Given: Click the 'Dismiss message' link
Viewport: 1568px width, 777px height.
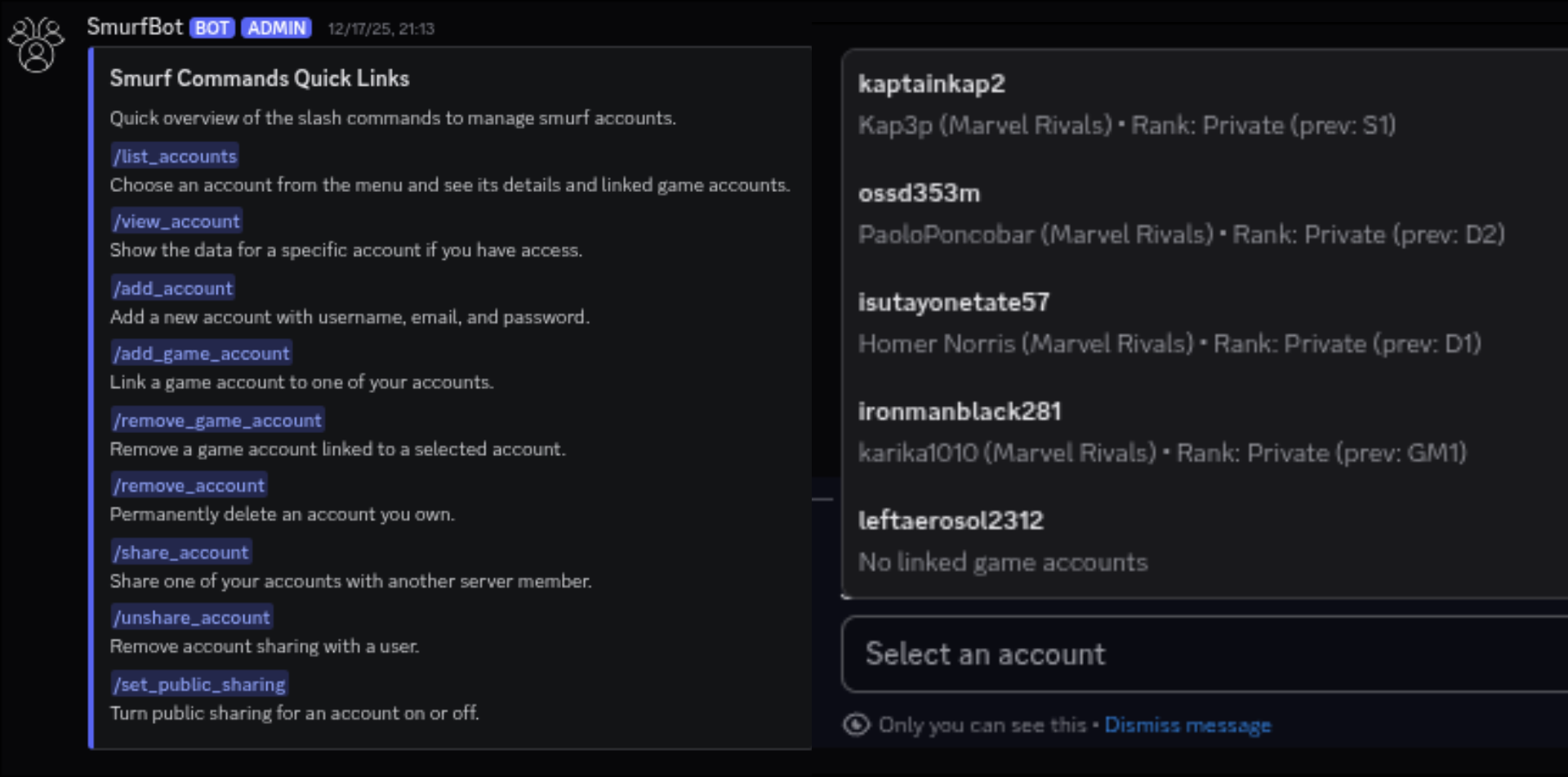Looking at the screenshot, I should pos(1187,724).
